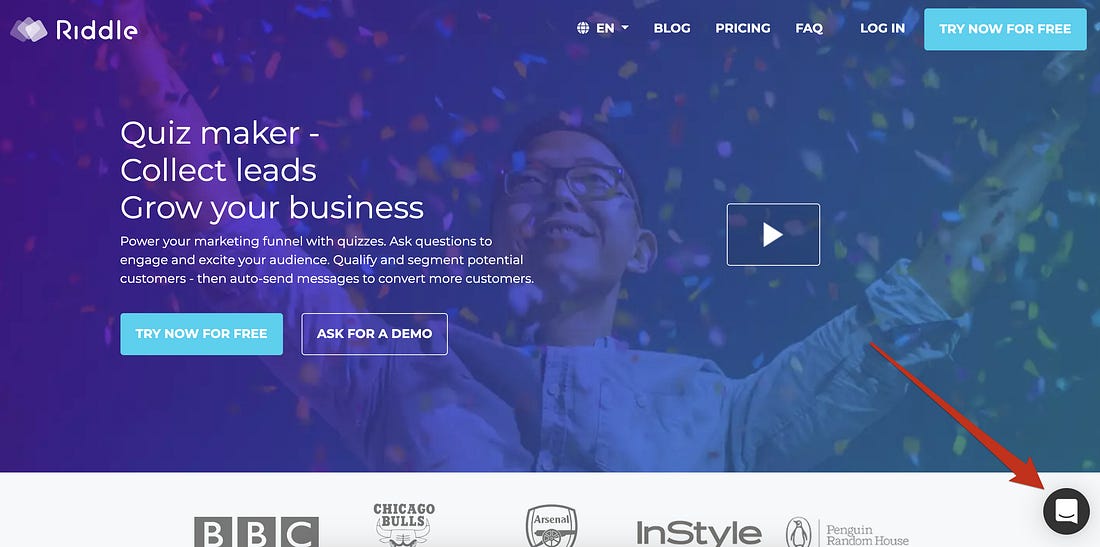Screen dimensions: 1100x547
Task: Open the chat widget bubble
Action: (1066, 511)
